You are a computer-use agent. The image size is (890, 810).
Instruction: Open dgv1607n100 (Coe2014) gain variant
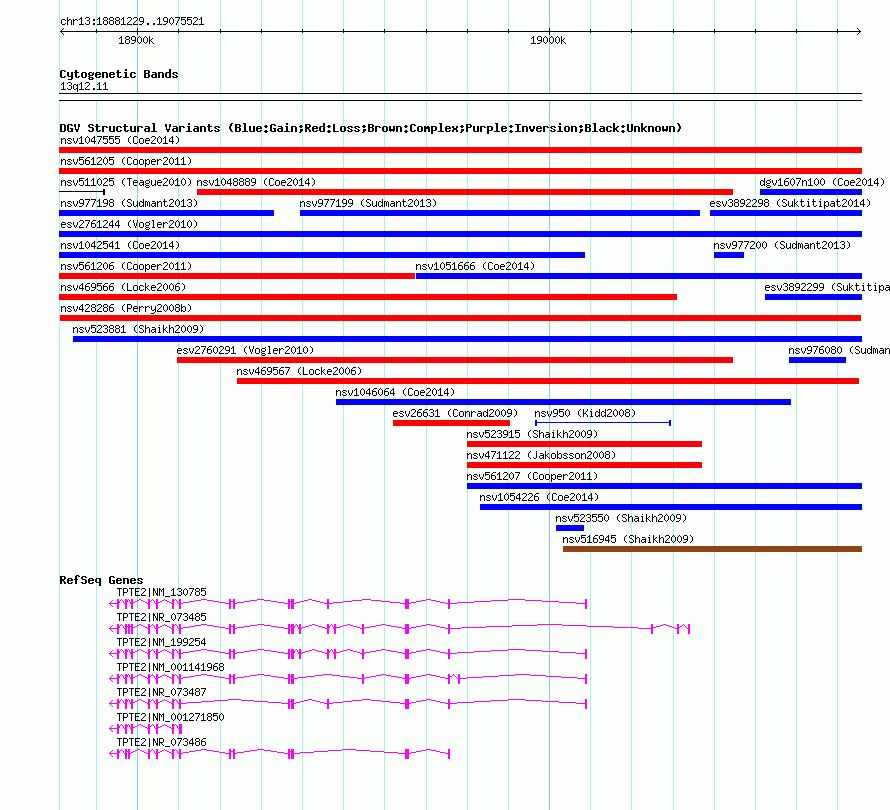point(811,192)
